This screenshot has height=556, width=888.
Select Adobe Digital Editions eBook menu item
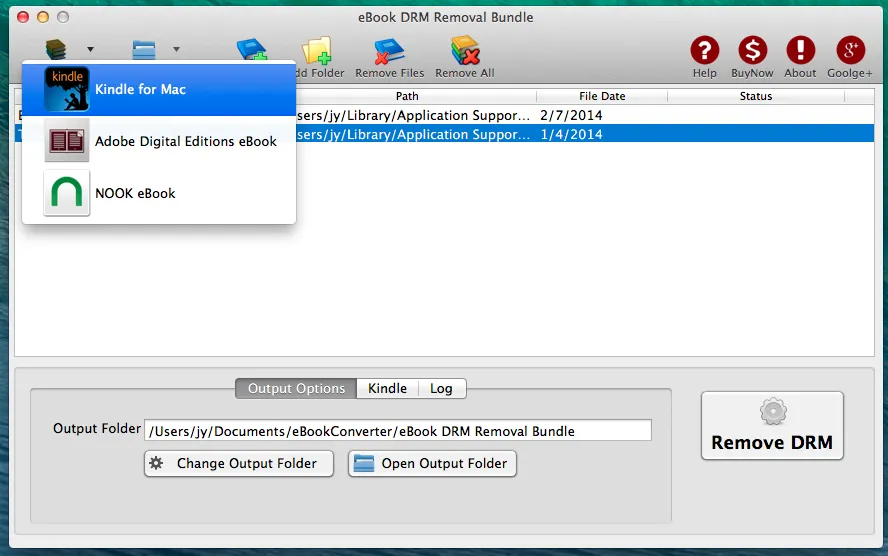159,141
